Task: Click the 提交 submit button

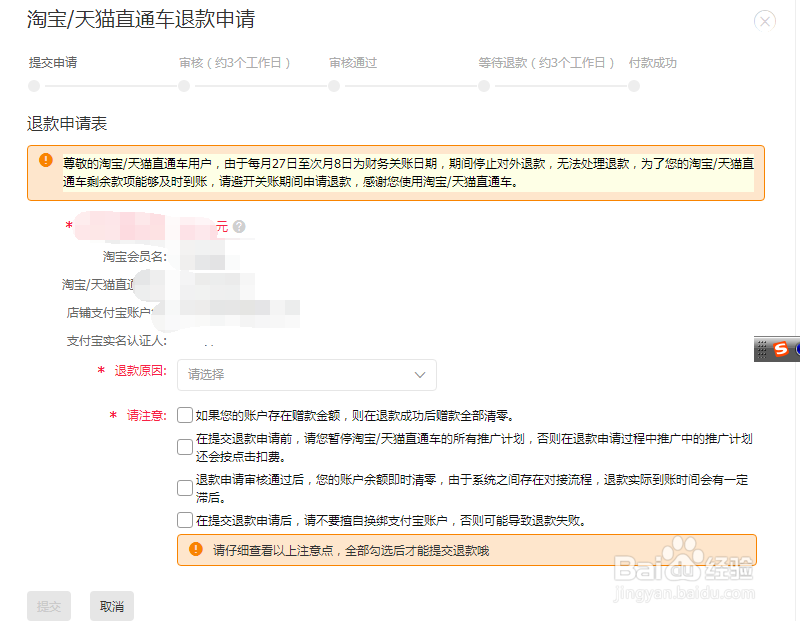Action: [49, 606]
